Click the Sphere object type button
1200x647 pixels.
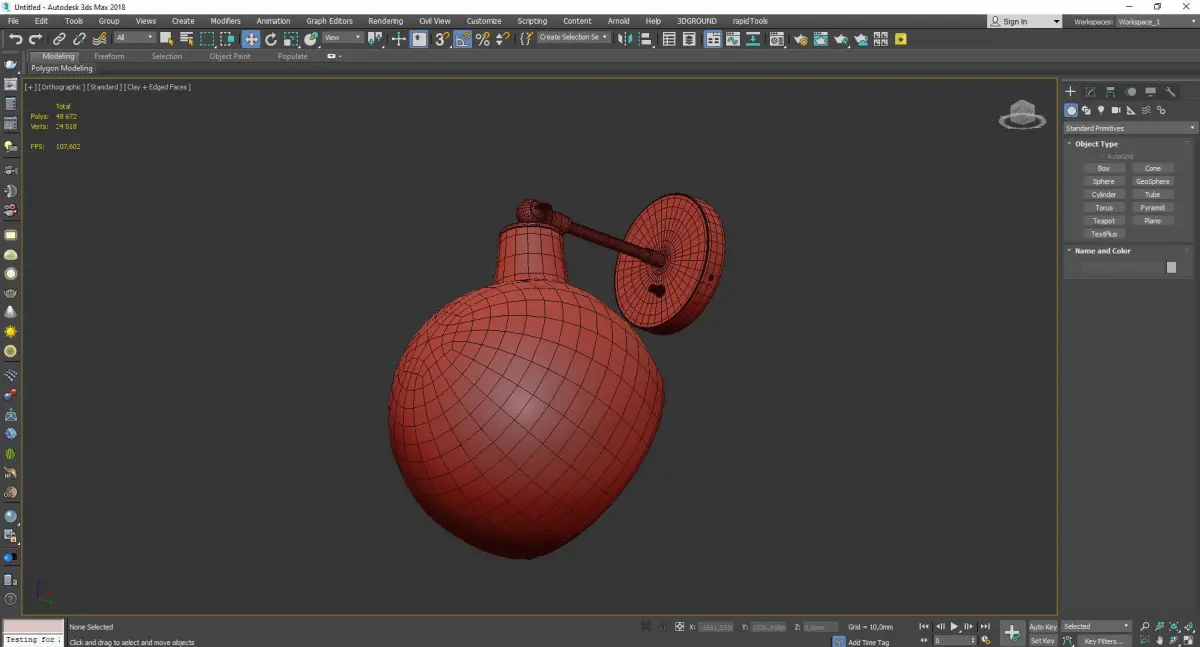[1104, 182]
